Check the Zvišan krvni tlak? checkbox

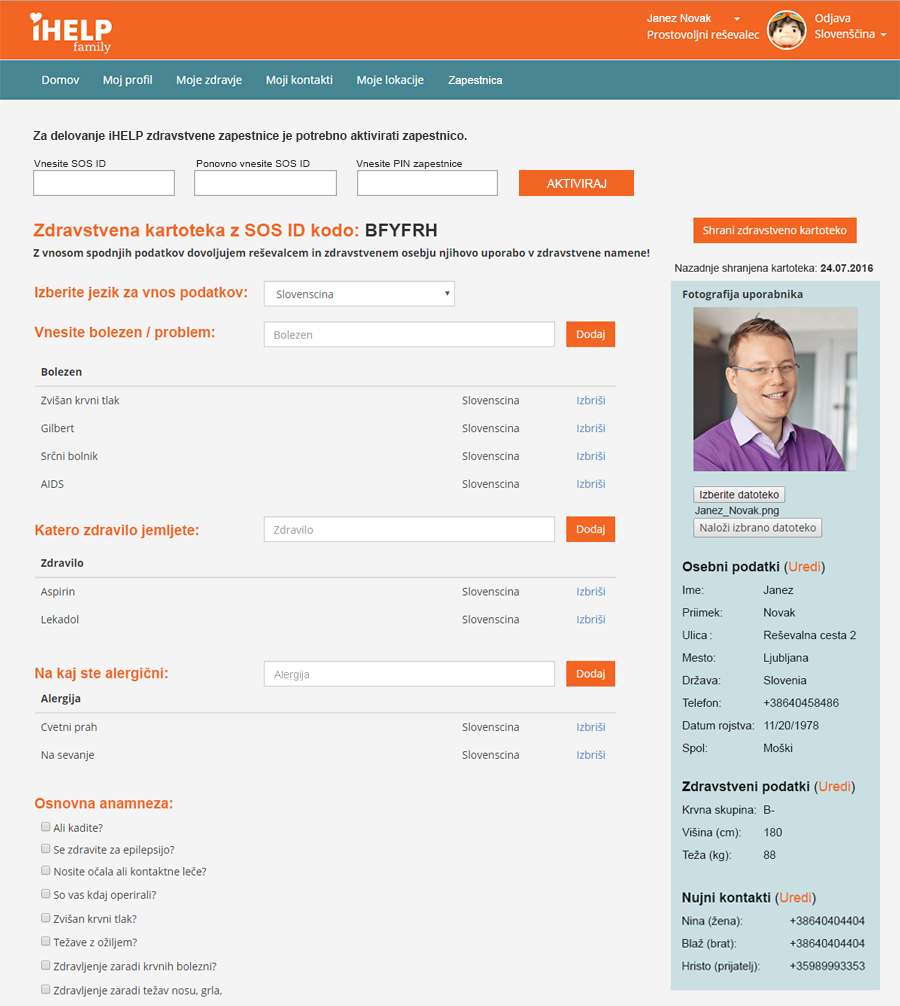click(46, 918)
